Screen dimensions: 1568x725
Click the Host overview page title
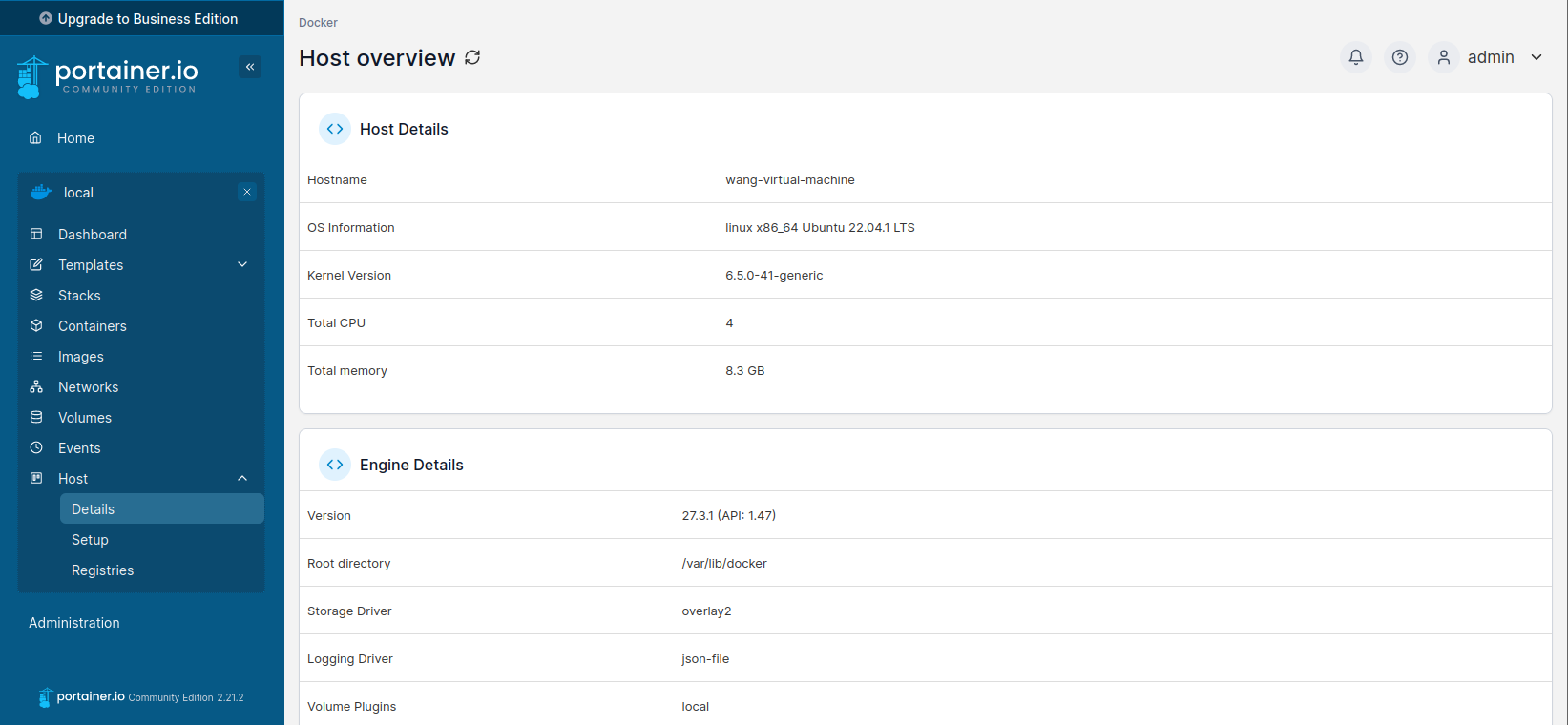coord(377,58)
